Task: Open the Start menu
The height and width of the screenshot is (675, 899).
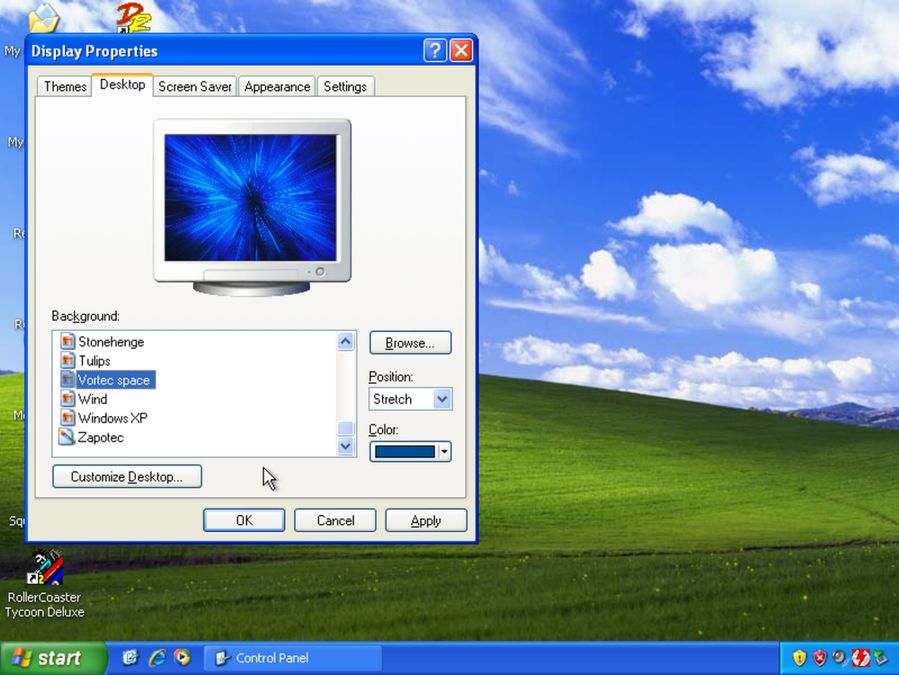Action: pyautogui.click(x=53, y=658)
